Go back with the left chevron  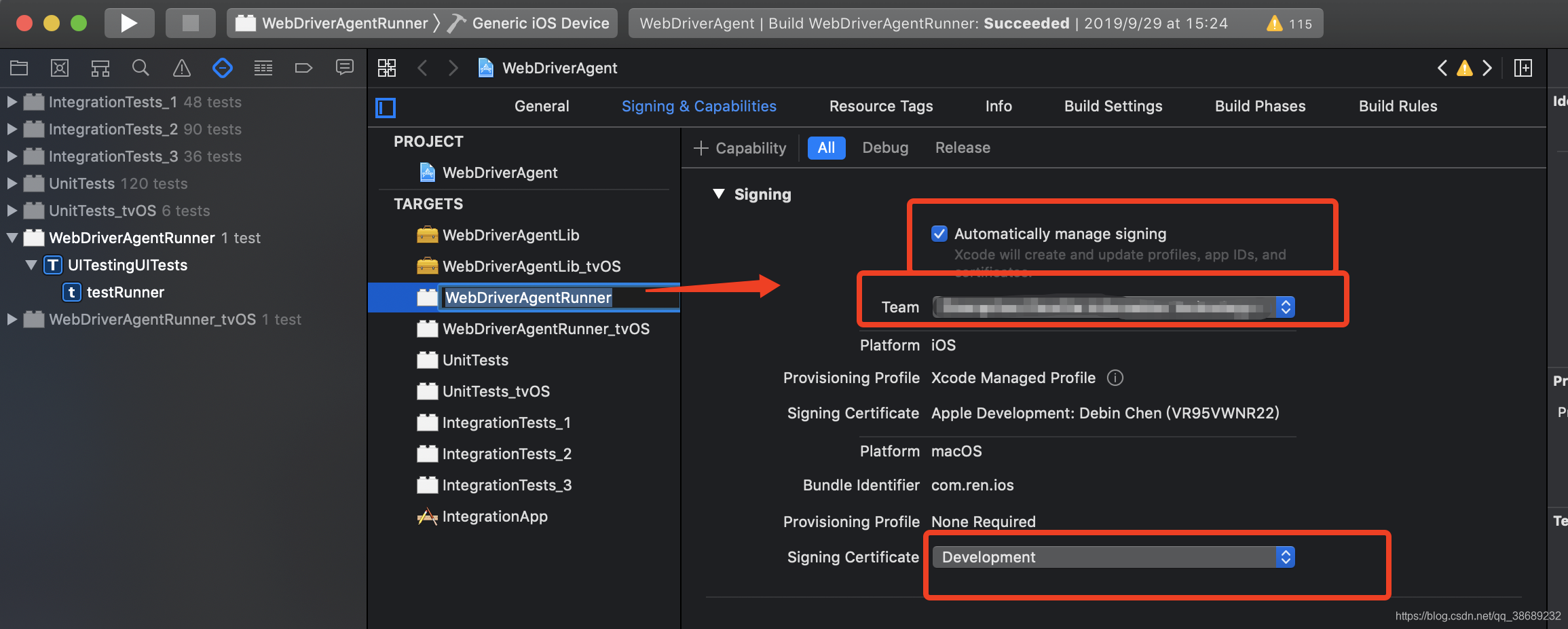point(422,68)
